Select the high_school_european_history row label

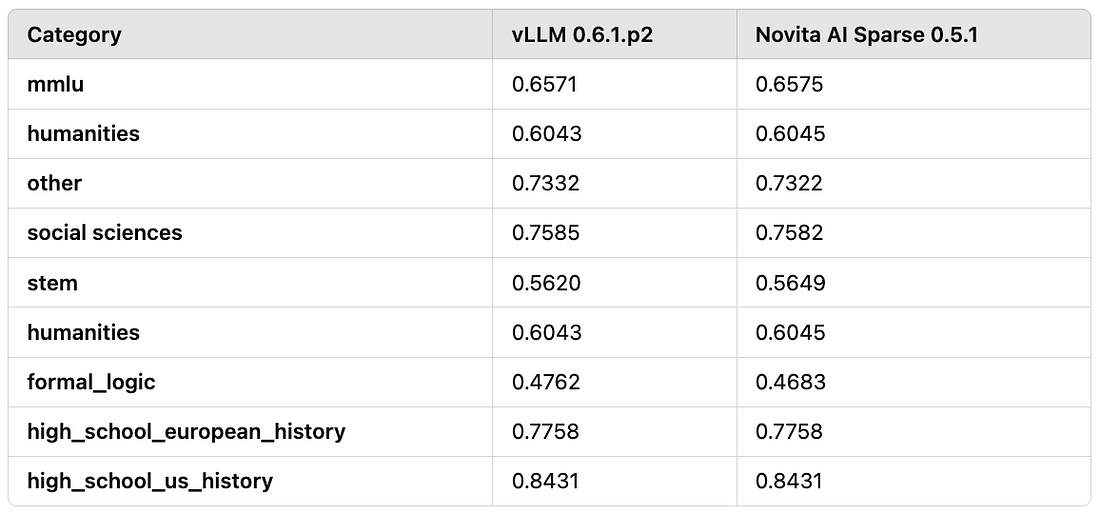(186, 432)
